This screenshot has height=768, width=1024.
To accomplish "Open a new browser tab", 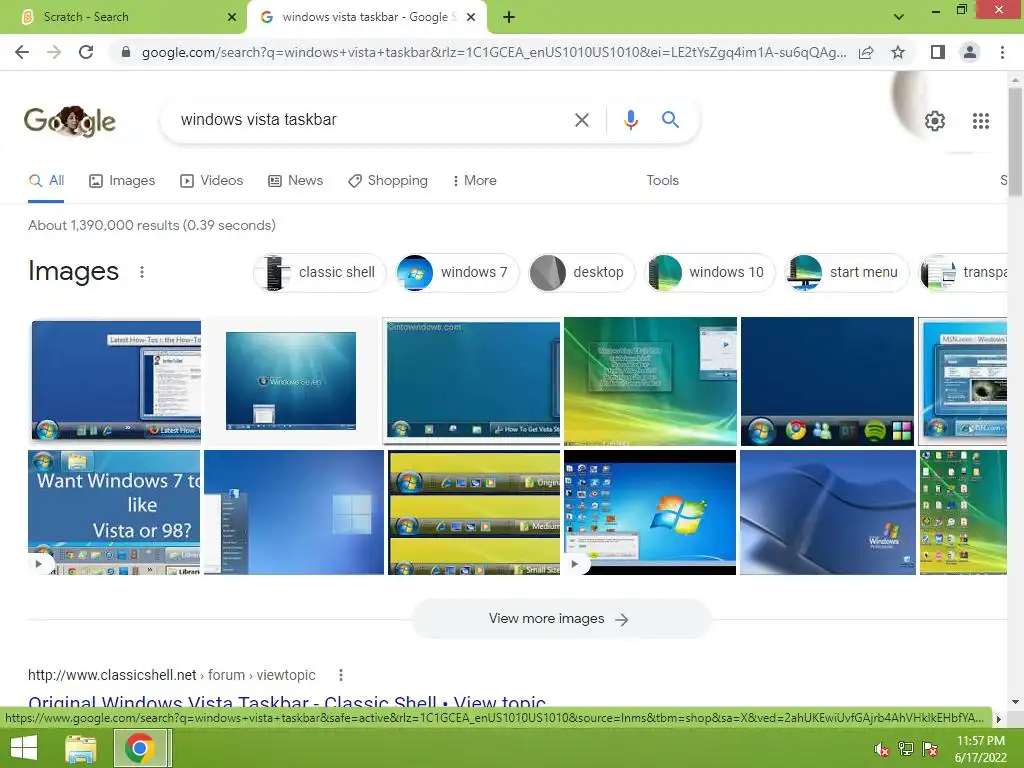I will (x=509, y=17).
